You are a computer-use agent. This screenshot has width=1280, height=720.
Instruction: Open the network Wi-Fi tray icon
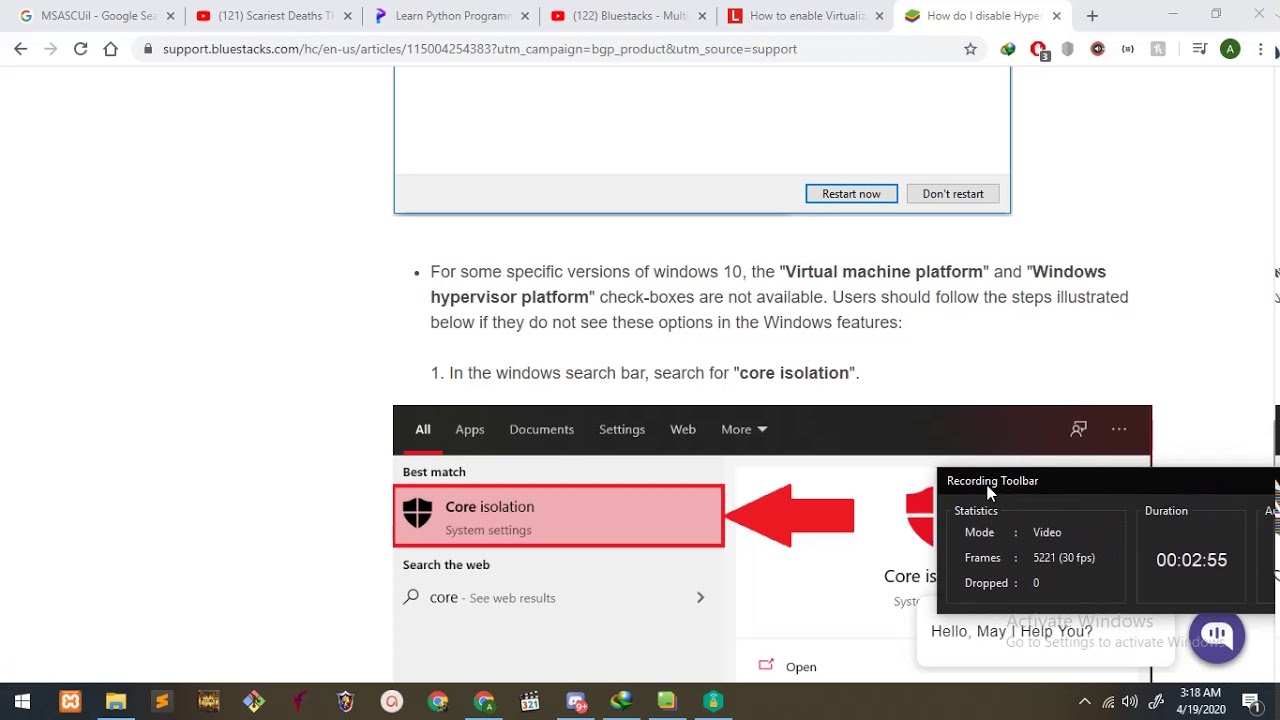1108,702
